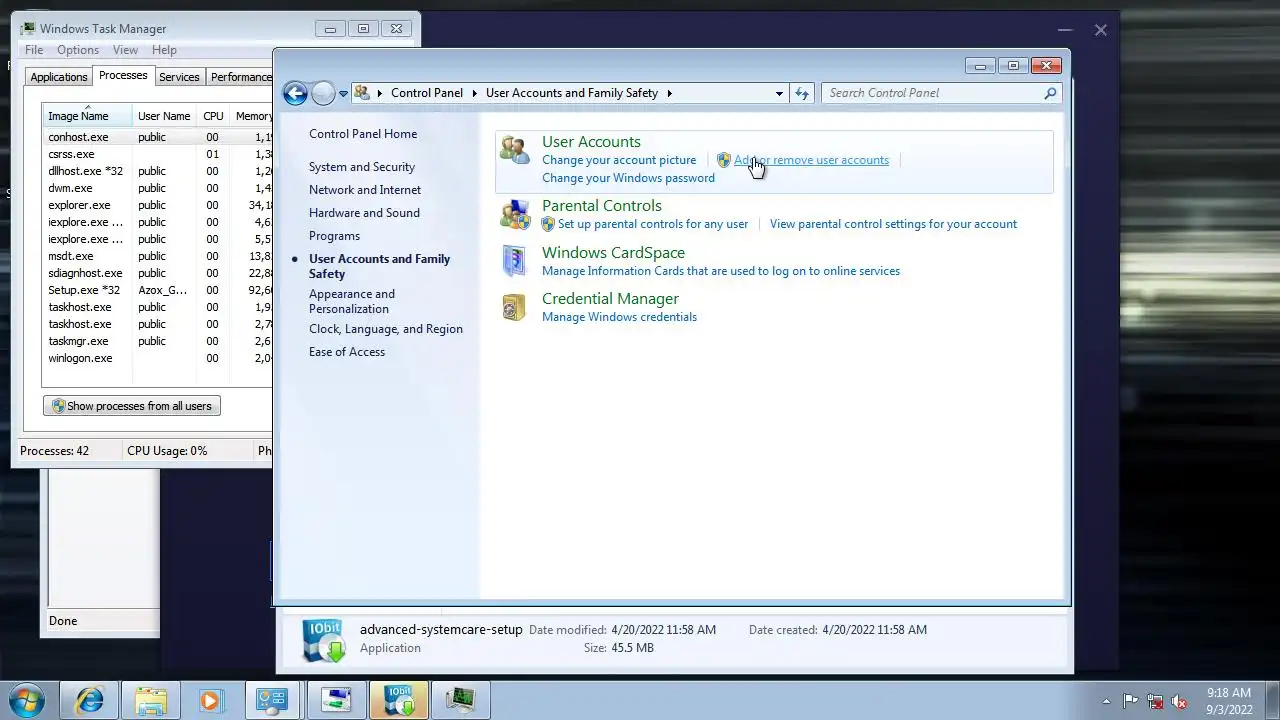Click the forward arrow in Control Panel
Screen dimensions: 1280x720
[x=323, y=94]
